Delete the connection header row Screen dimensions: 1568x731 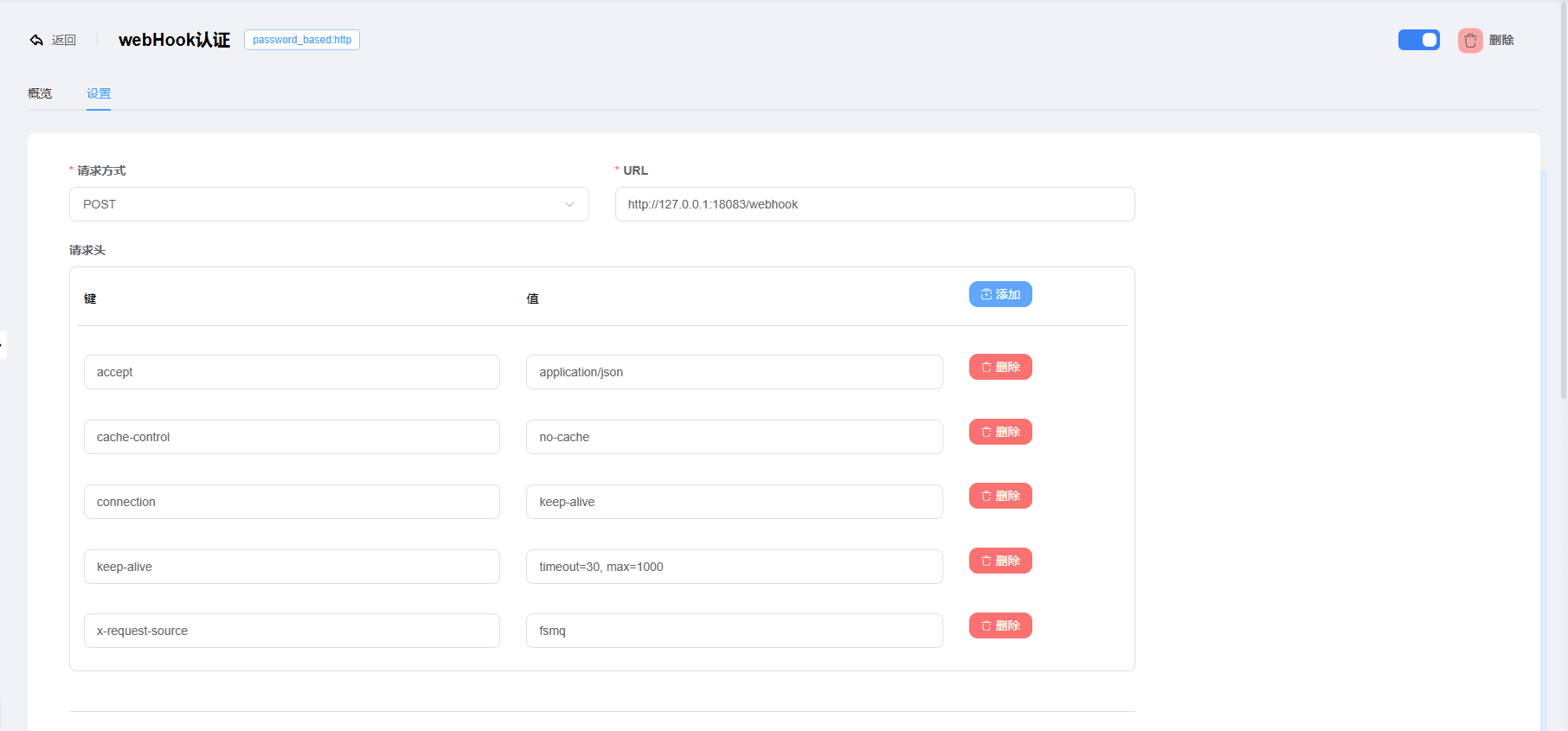(1000, 496)
